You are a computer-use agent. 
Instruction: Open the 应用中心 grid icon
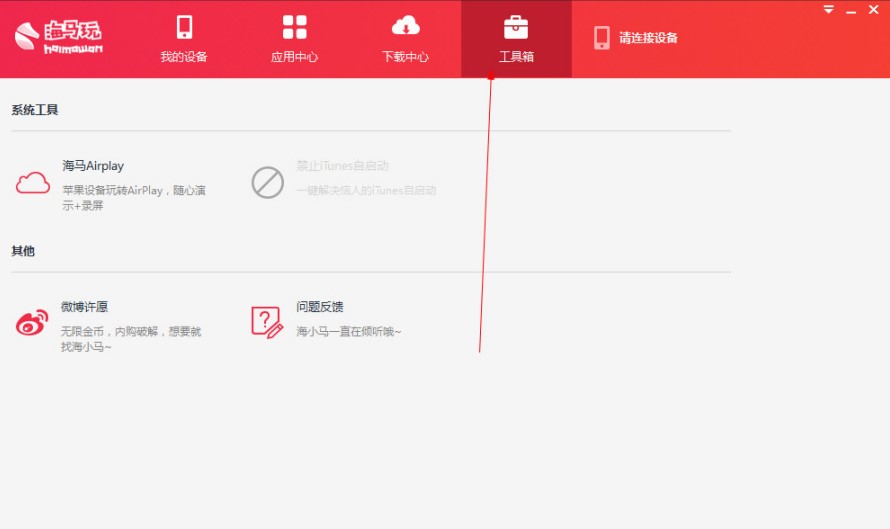[295, 27]
